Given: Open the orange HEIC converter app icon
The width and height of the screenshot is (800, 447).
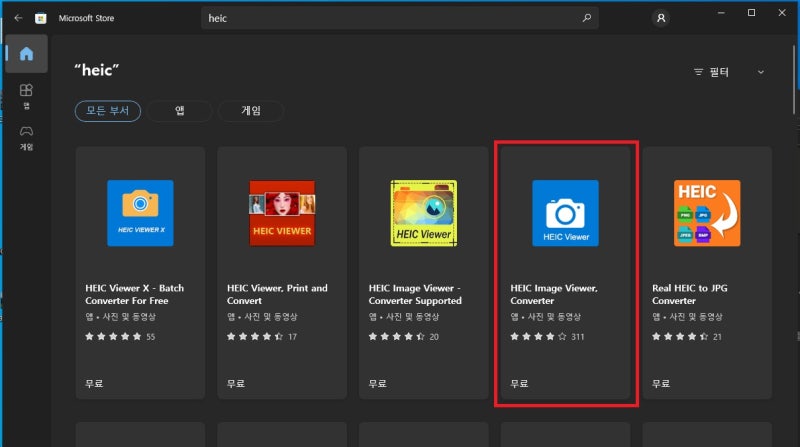Looking at the screenshot, I should (707, 213).
